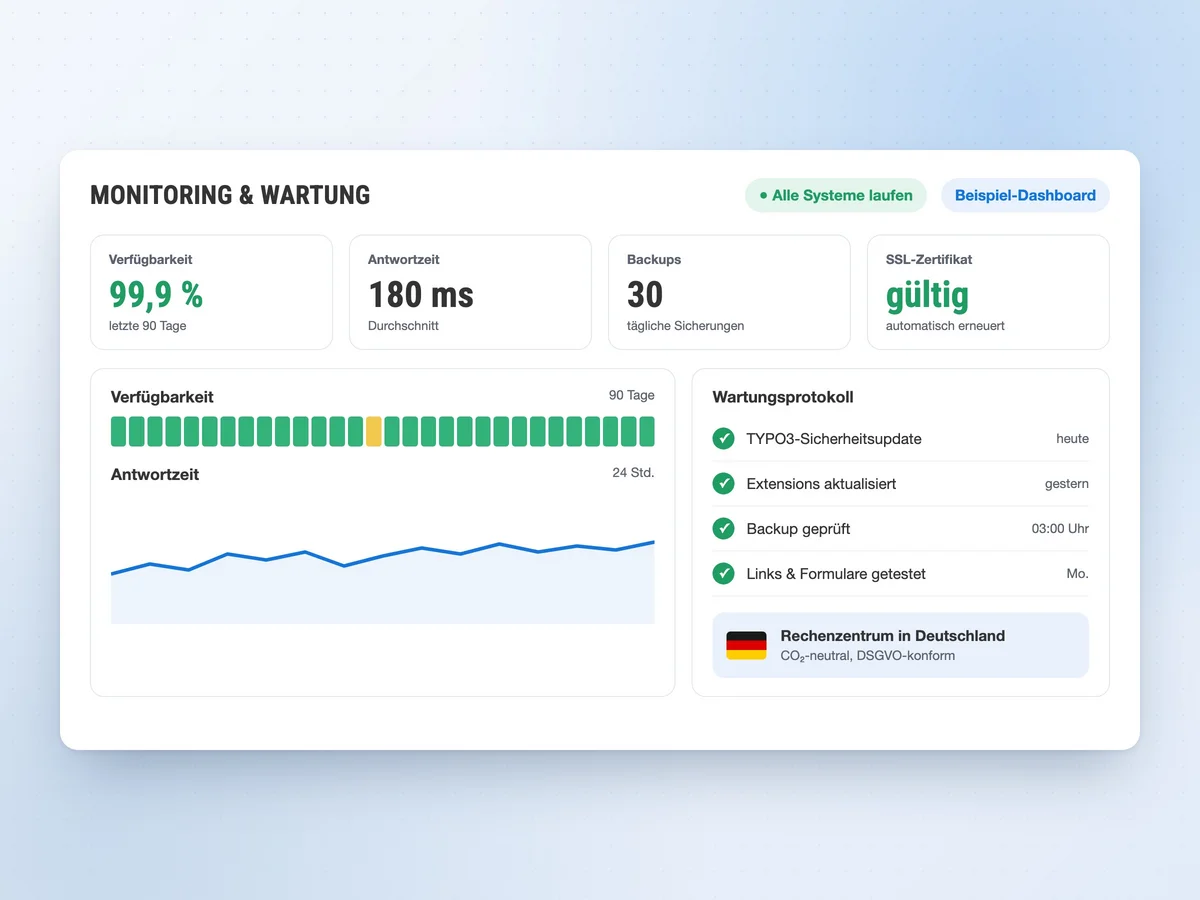Click the 03:00 Uhr timestamp

point(1060,529)
